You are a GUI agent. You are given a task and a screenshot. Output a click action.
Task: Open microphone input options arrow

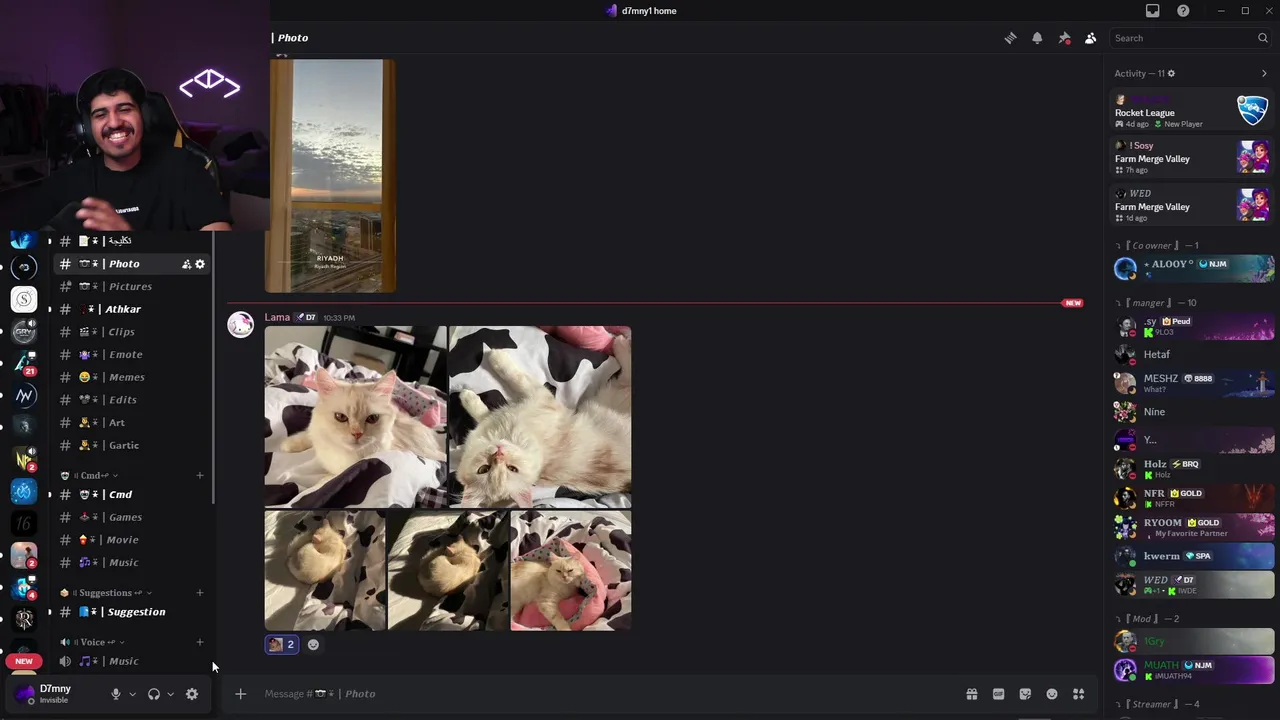[x=132, y=694]
